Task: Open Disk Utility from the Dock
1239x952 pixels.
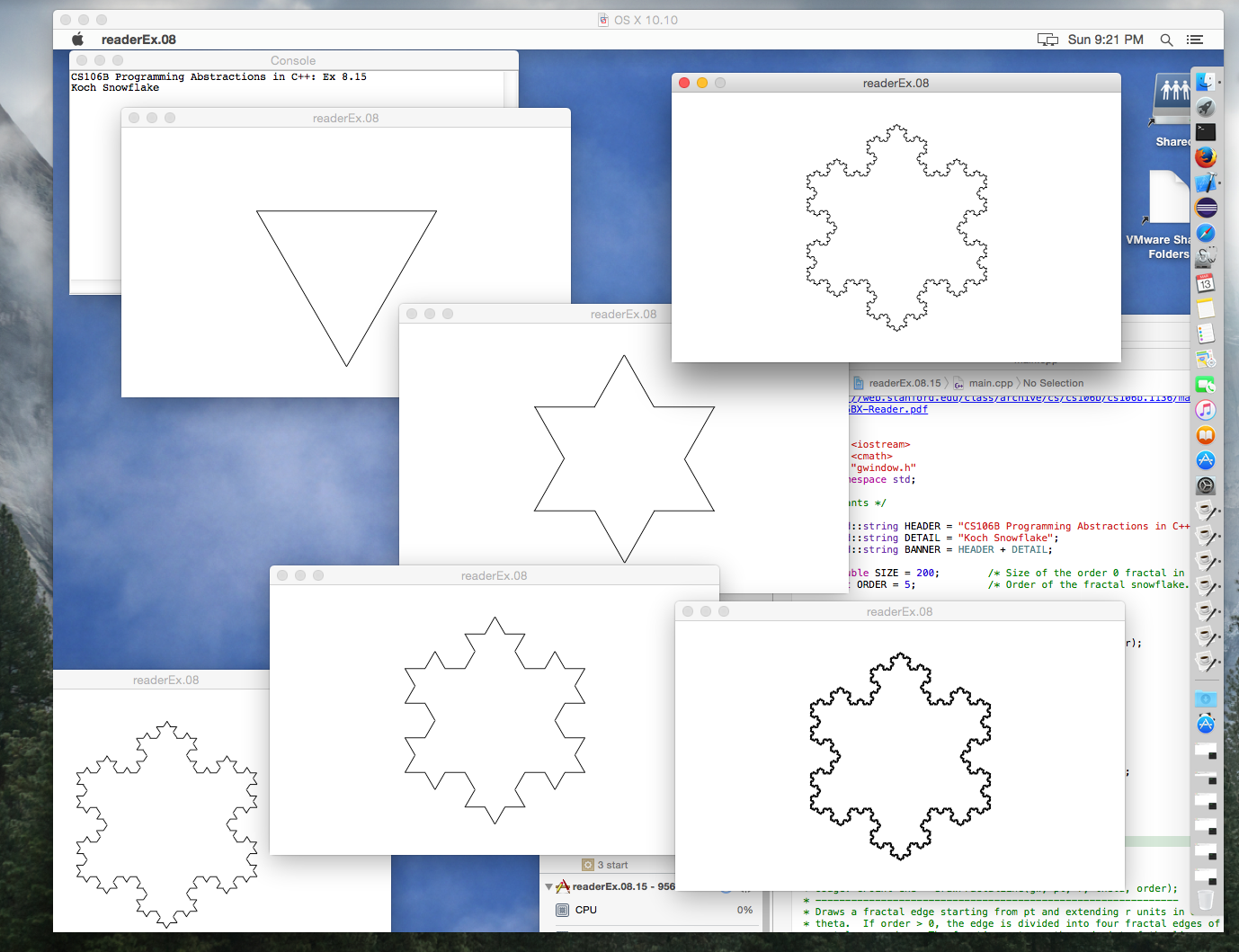Action: (1206, 258)
